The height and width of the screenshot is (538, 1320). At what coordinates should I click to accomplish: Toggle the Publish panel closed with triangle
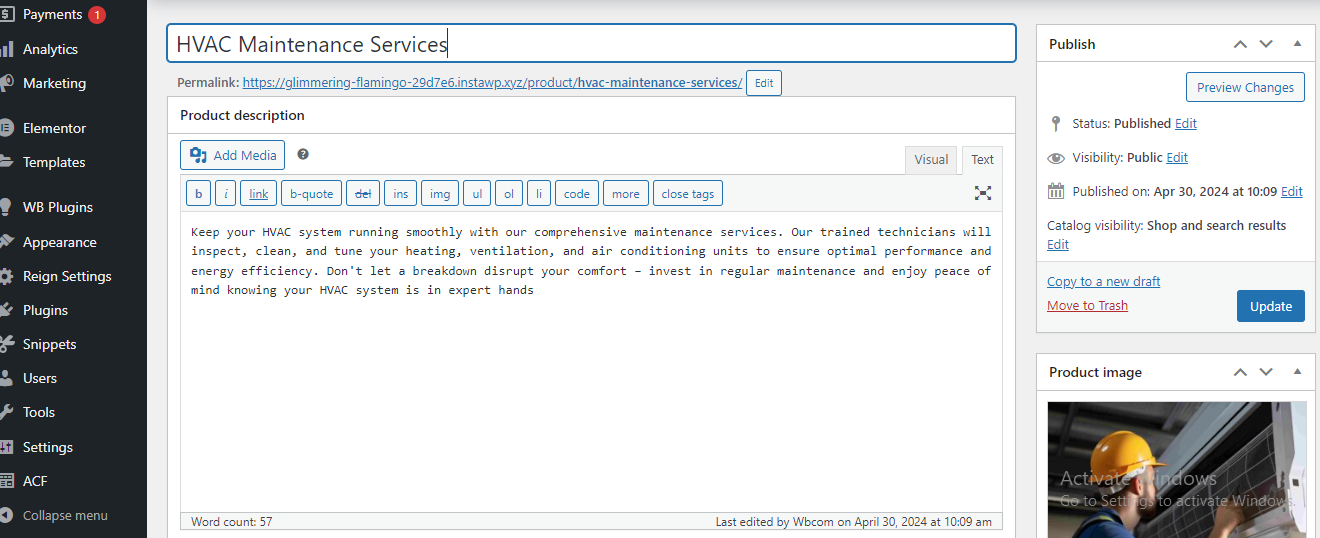1297,44
